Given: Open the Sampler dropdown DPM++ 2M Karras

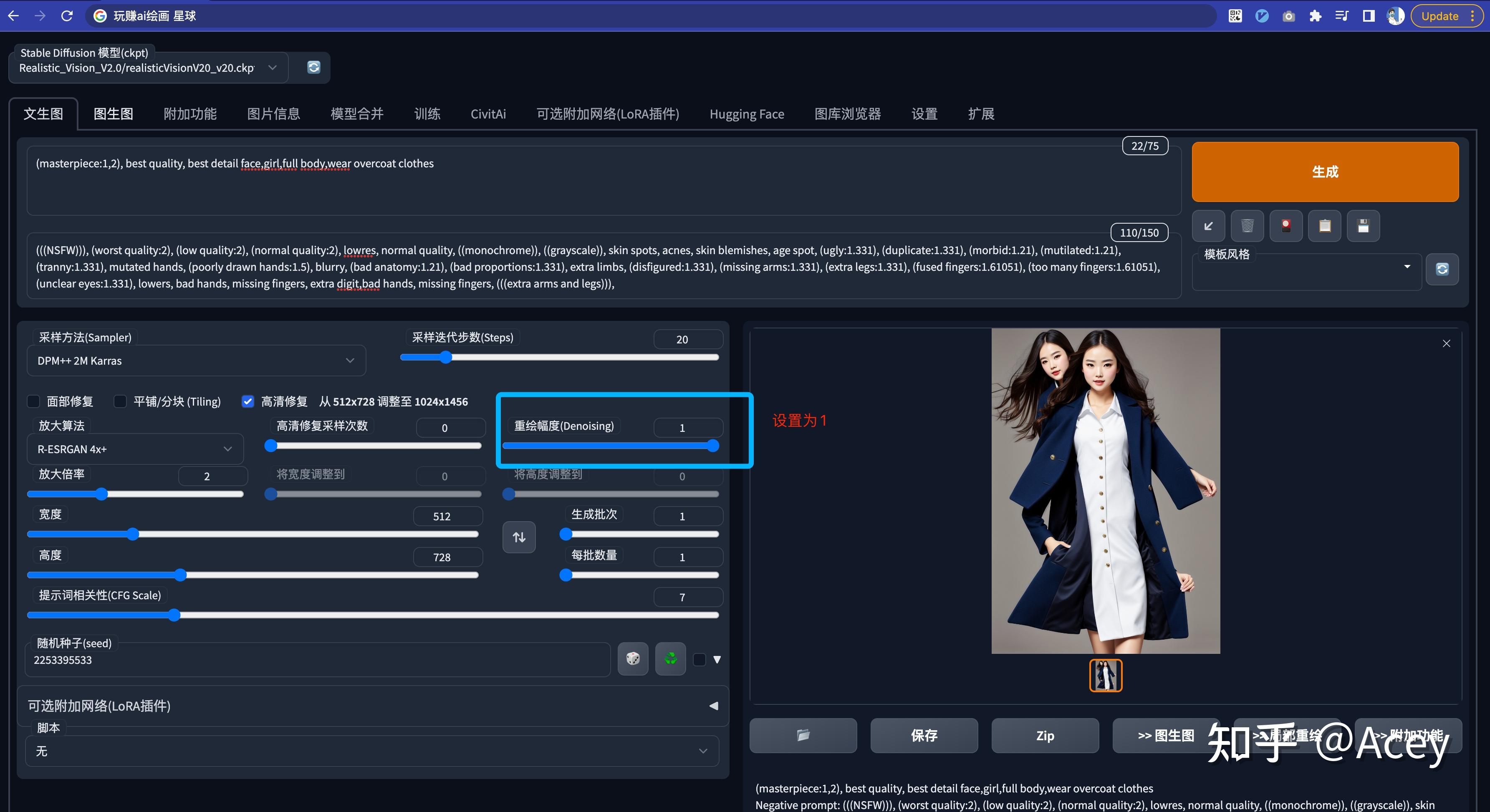Looking at the screenshot, I should pos(196,361).
